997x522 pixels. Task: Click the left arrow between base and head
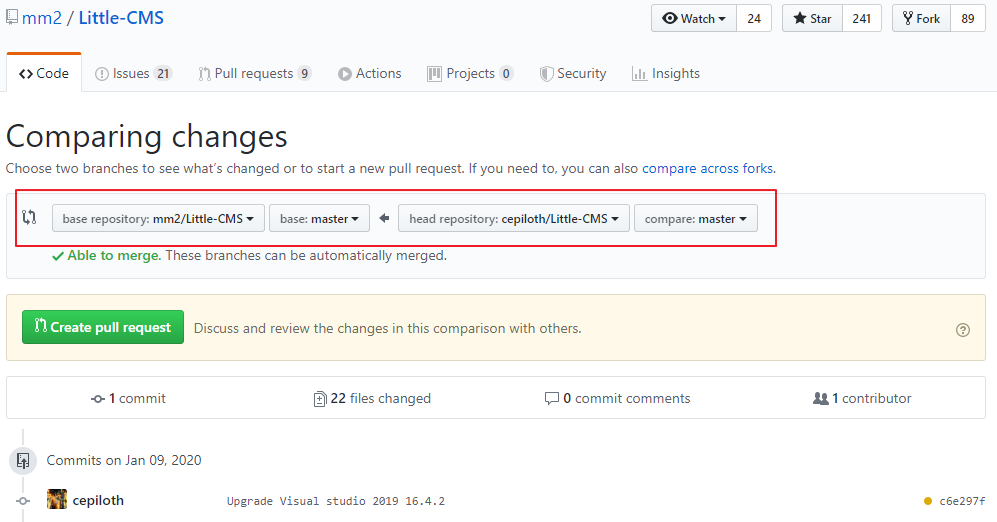(384, 218)
